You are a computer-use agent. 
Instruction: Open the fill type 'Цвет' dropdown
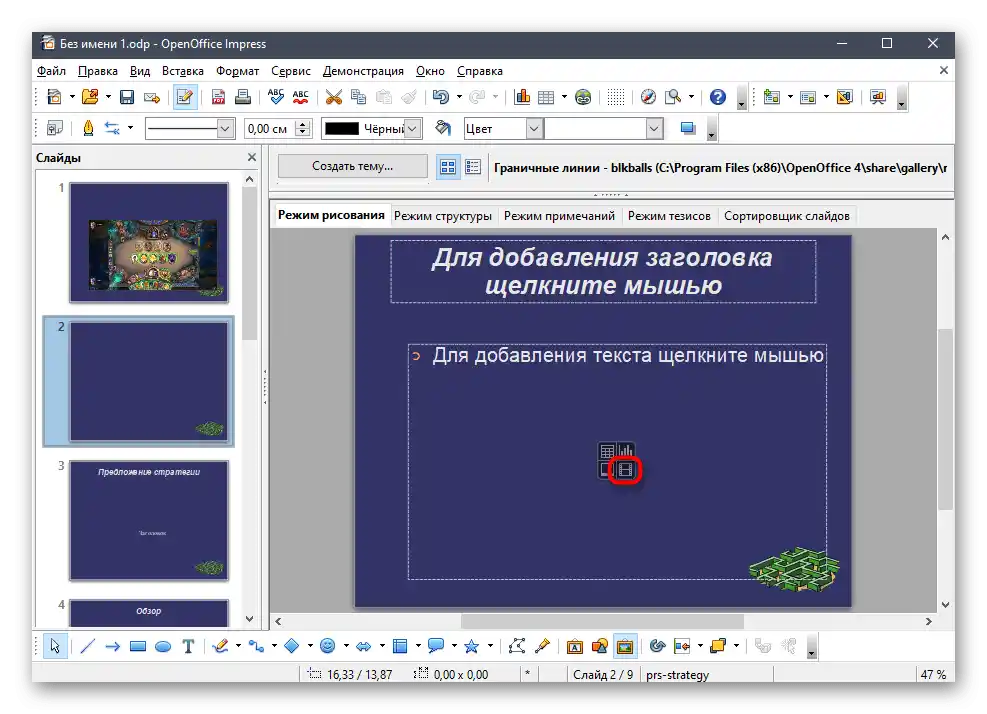point(533,129)
